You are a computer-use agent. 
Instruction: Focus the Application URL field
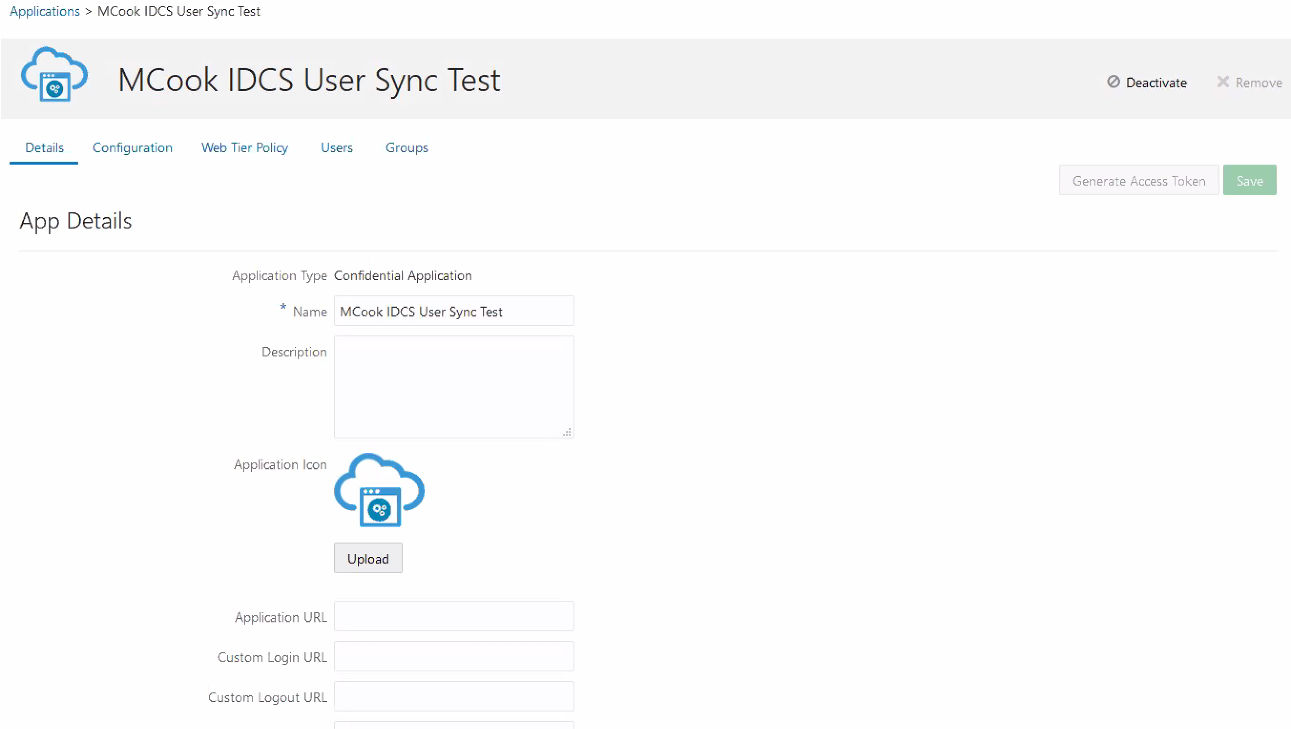[x=454, y=617]
